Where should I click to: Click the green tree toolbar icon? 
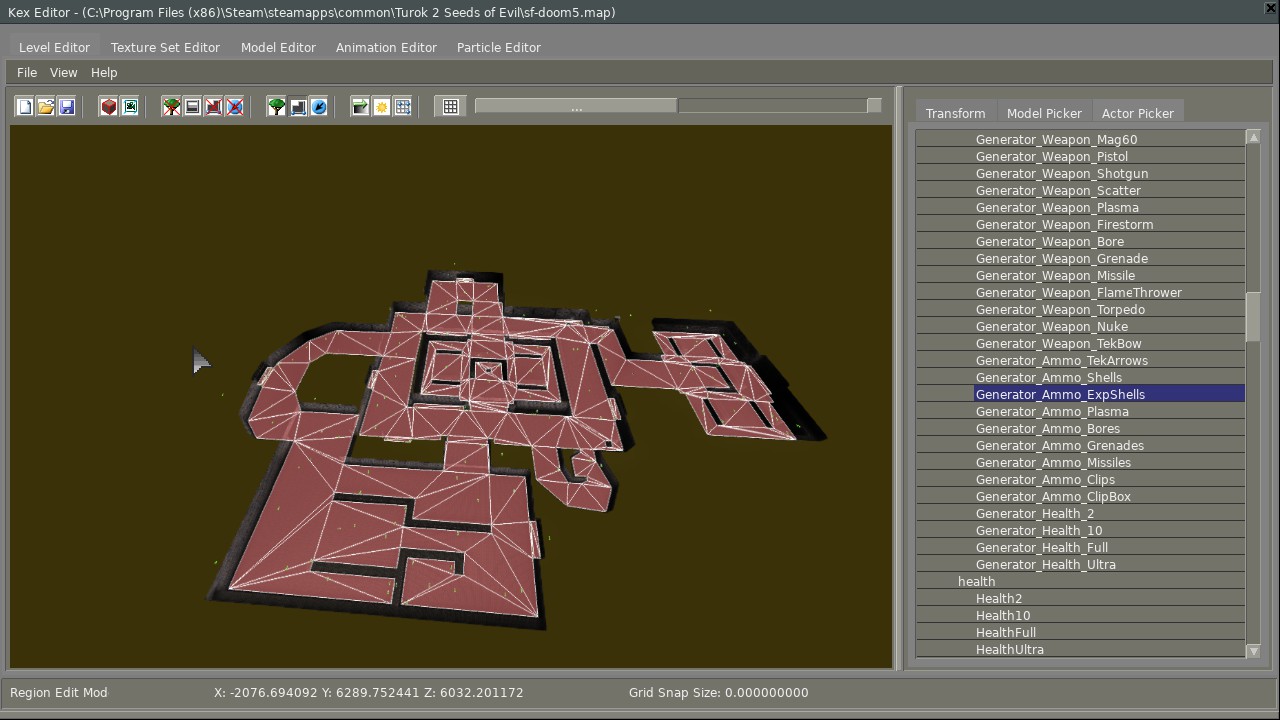click(277, 107)
